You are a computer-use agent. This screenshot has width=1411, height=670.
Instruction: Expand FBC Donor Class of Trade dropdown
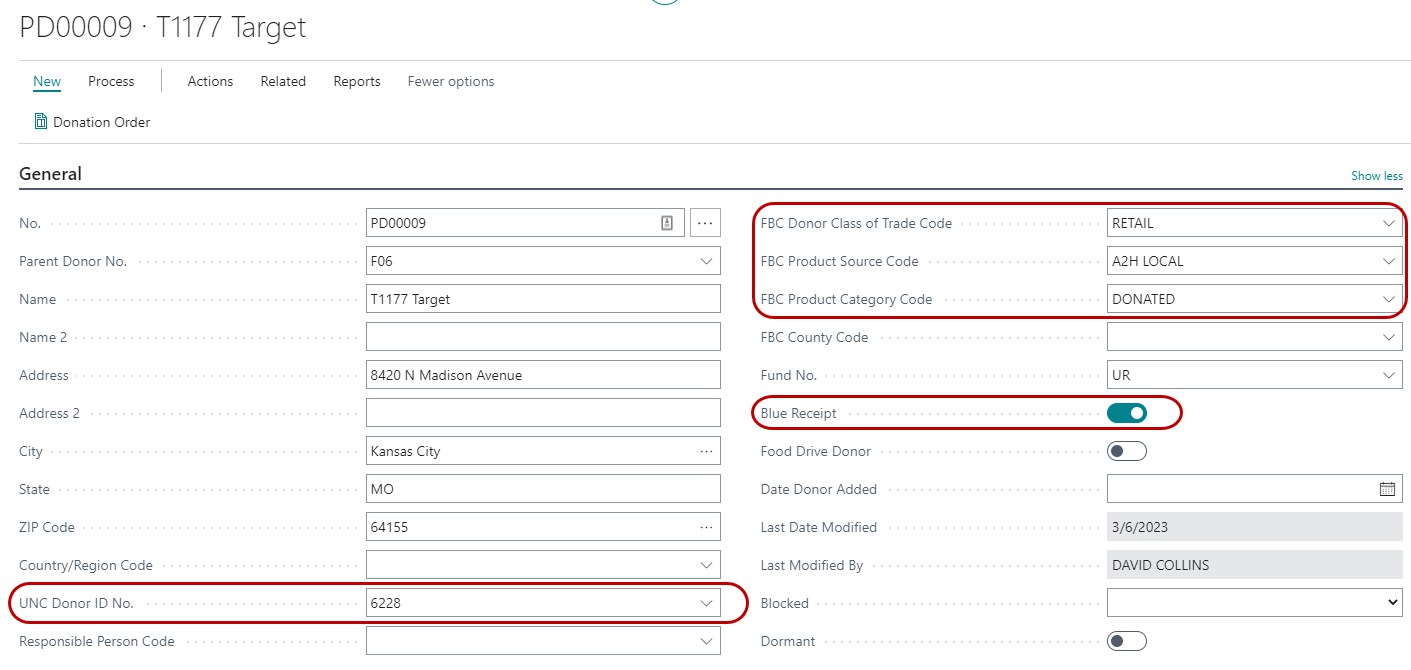click(x=1389, y=223)
